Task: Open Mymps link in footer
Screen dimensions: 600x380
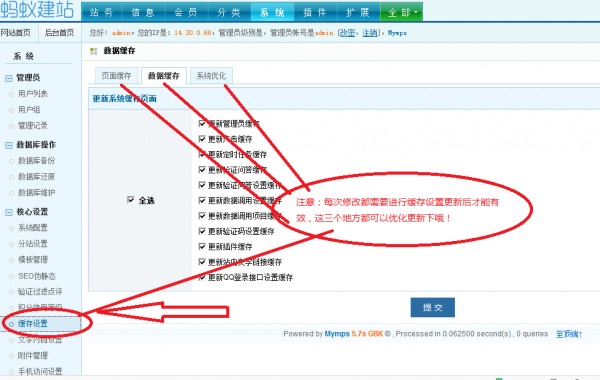Action: coord(337,334)
